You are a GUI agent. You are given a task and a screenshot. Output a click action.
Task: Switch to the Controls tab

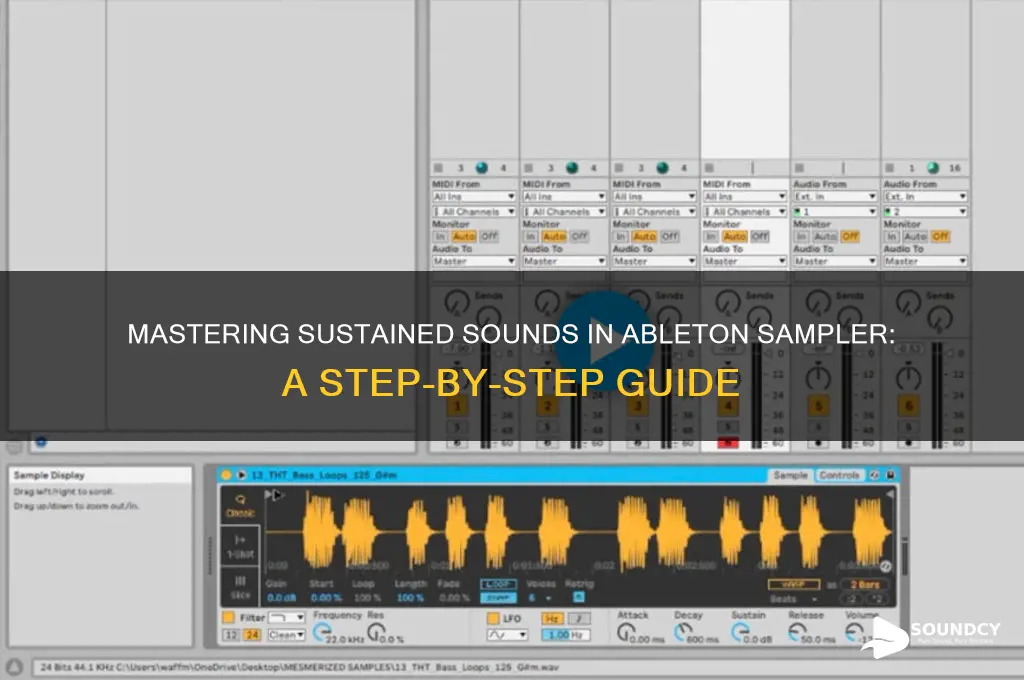click(x=839, y=475)
